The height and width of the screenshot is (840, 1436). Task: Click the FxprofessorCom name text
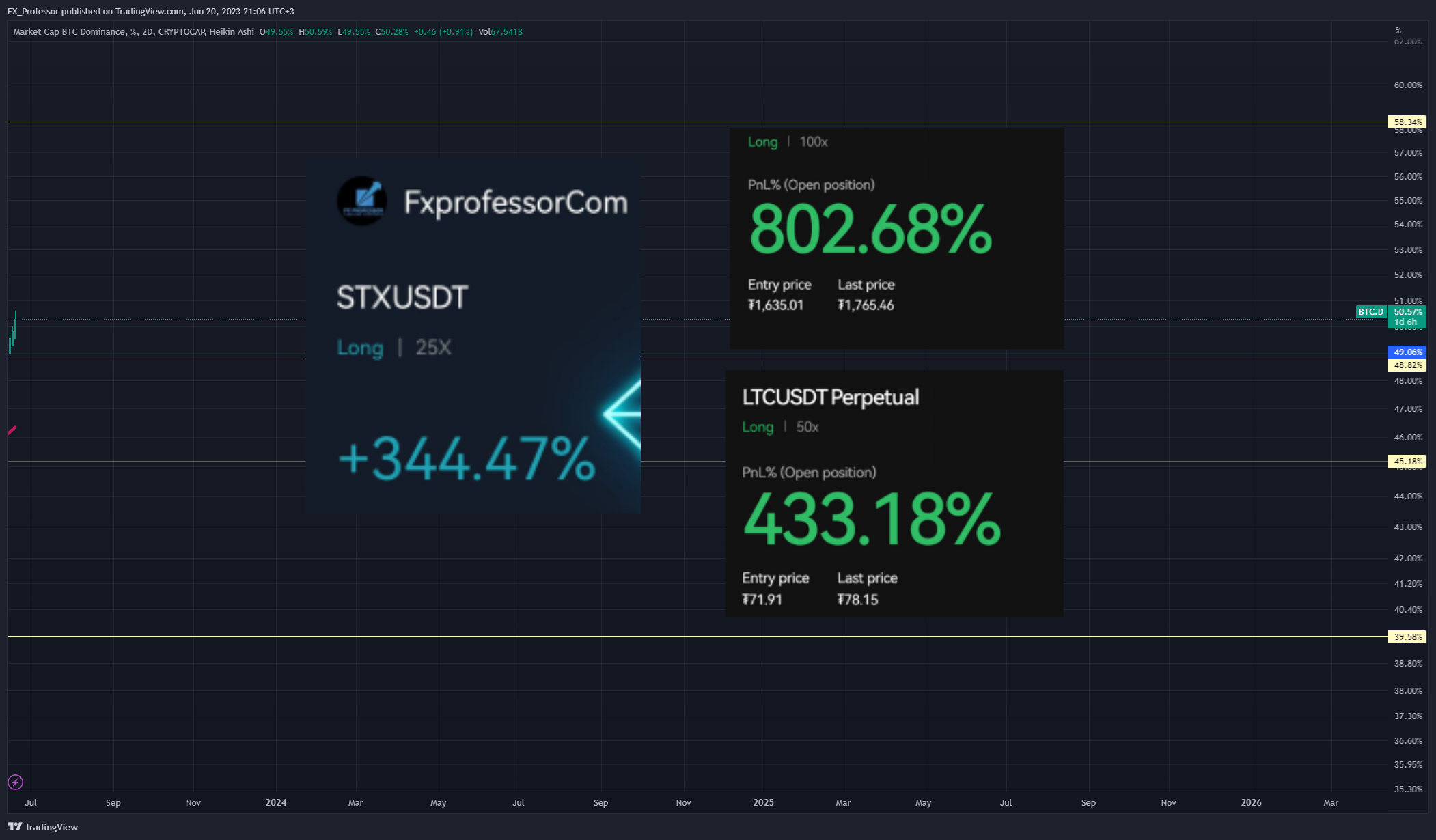516,203
